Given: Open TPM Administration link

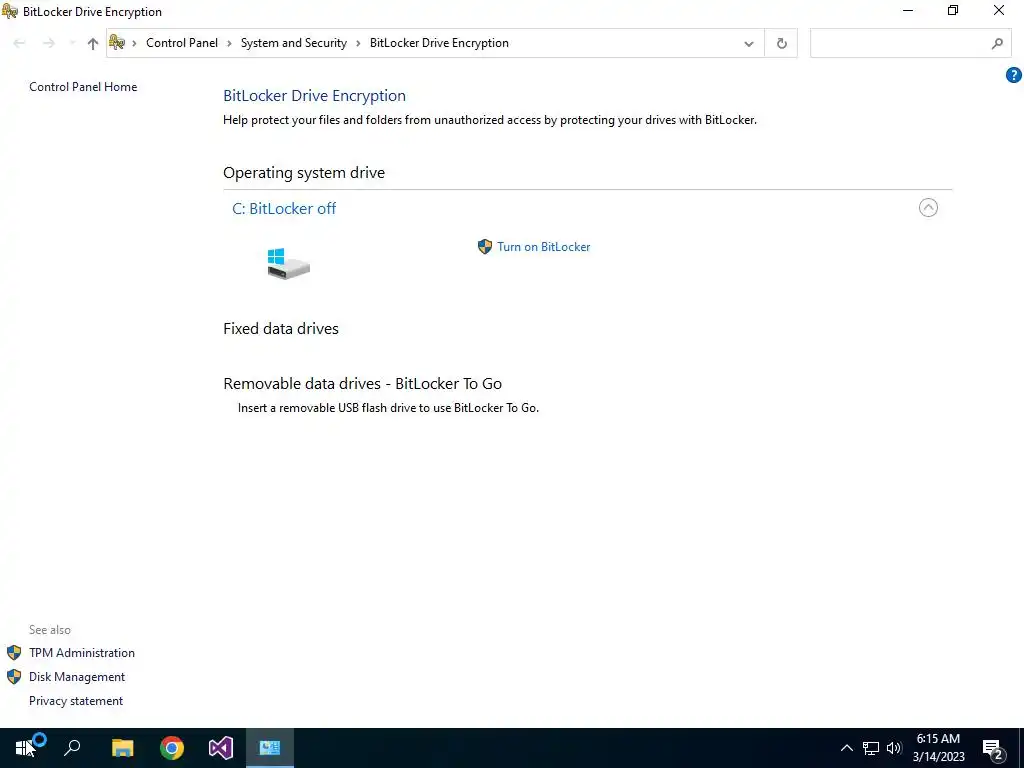Looking at the screenshot, I should pyautogui.click(x=82, y=652).
